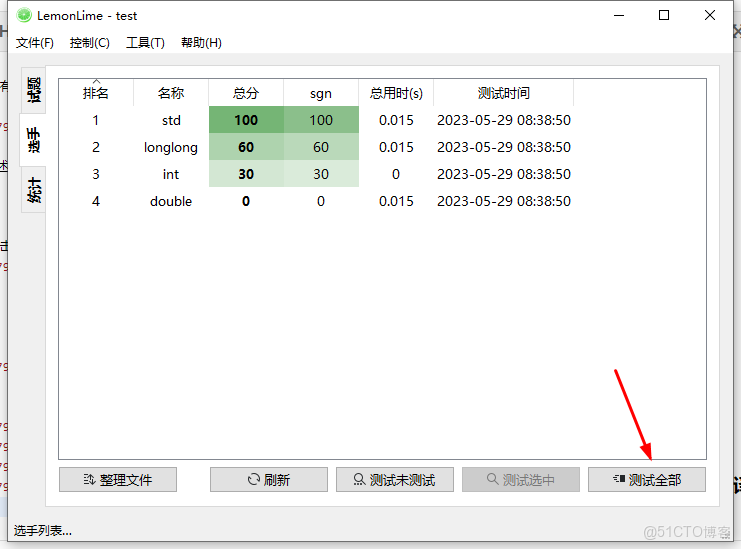Click the 选手列表... status bar text
This screenshot has height=549, width=741.
[x=43, y=531]
